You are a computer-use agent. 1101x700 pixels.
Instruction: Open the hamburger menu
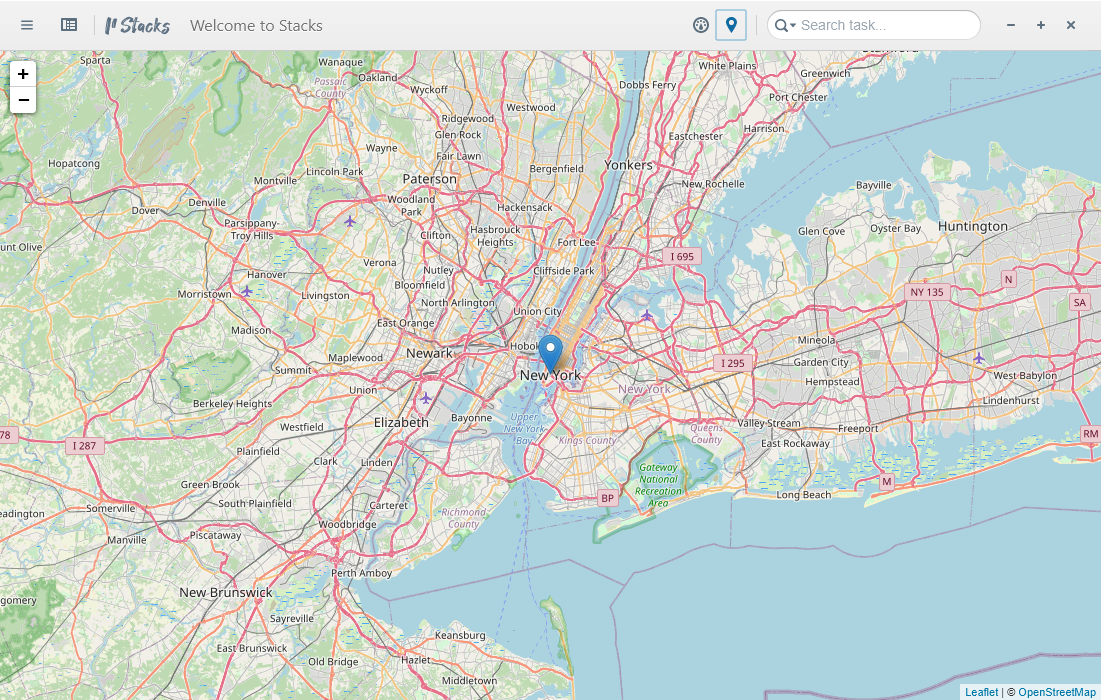[x=27, y=25]
